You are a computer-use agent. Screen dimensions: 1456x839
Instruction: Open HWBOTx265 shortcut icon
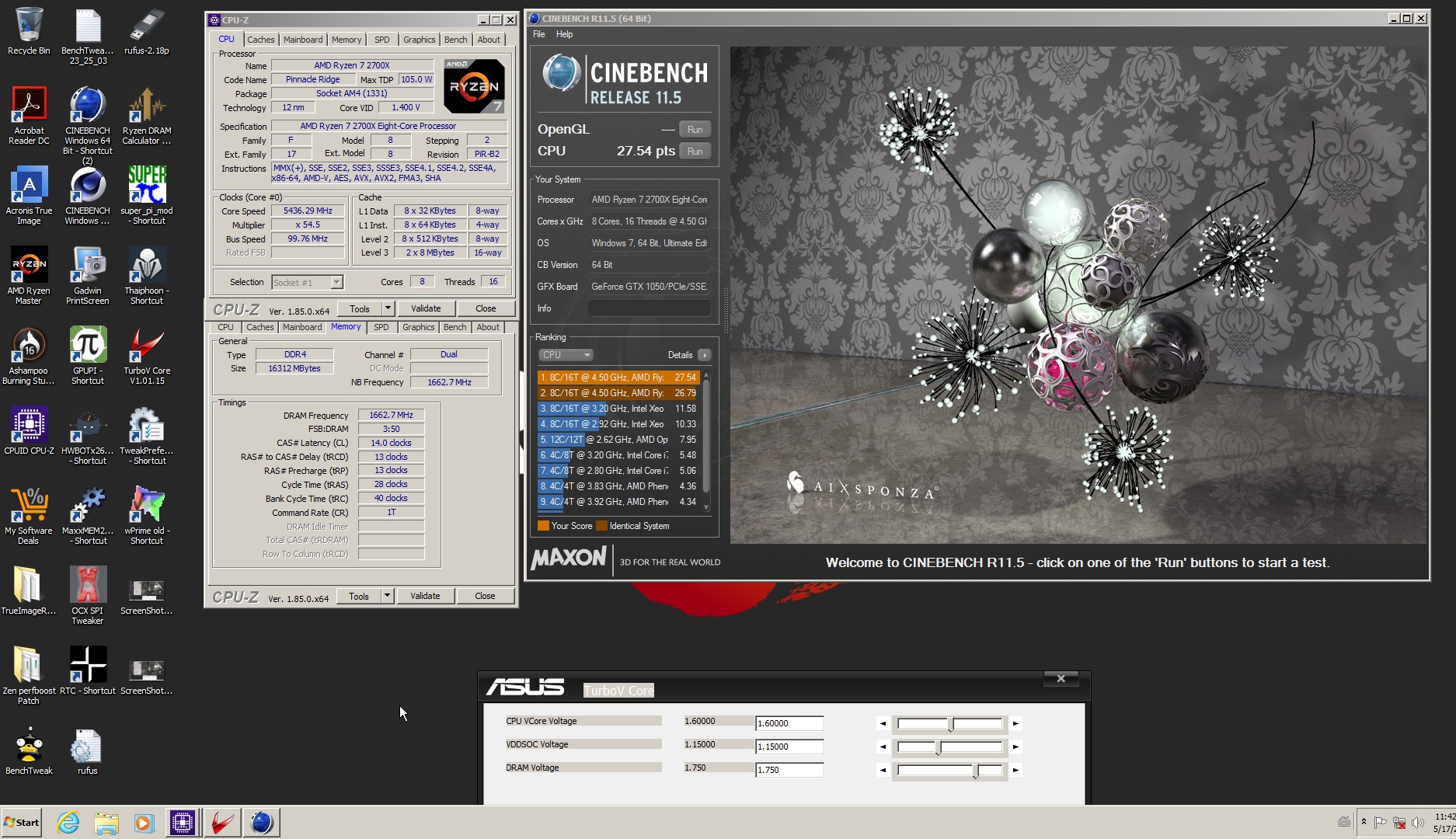point(87,435)
